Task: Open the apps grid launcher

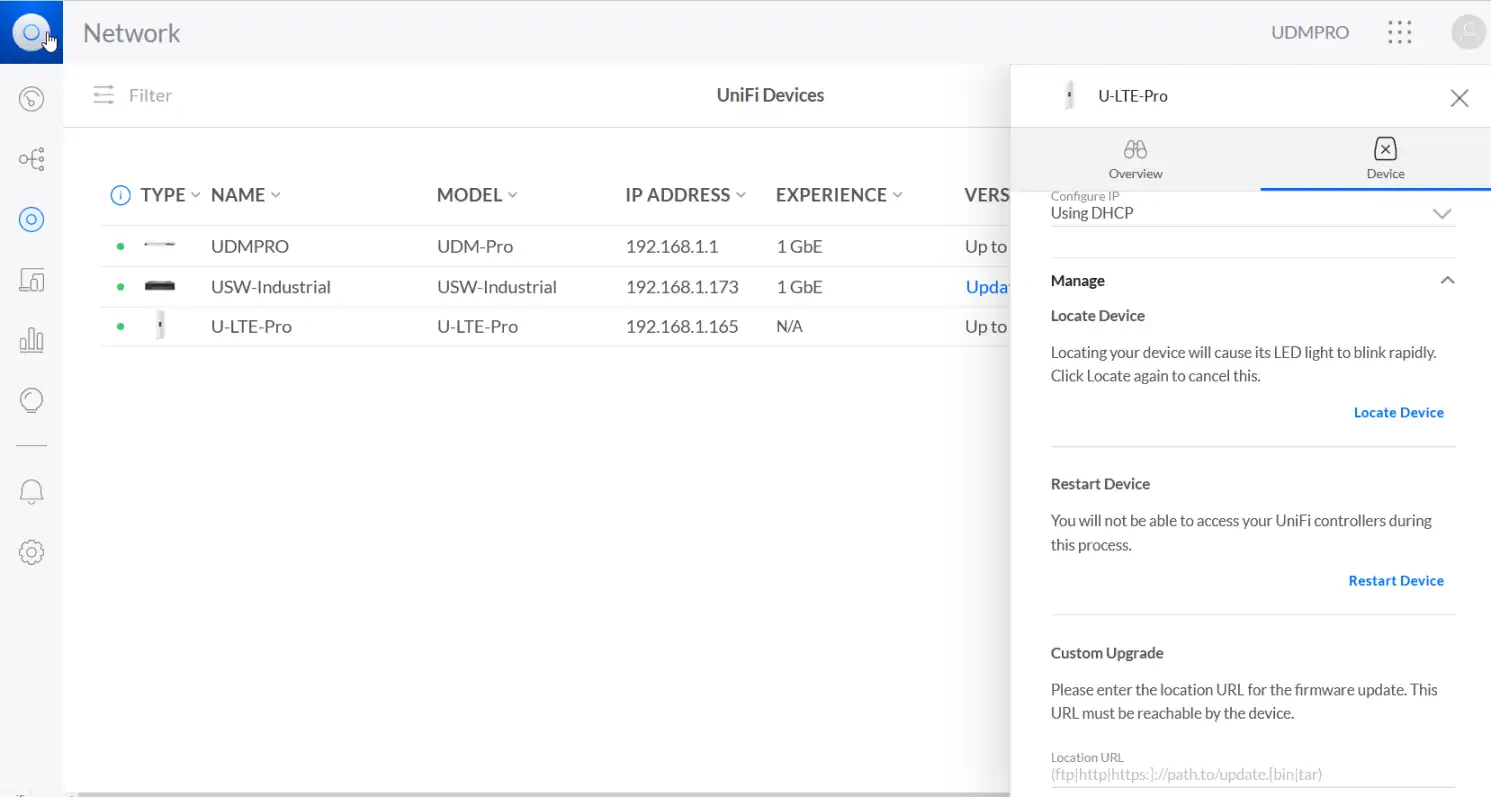Action: [x=1400, y=32]
